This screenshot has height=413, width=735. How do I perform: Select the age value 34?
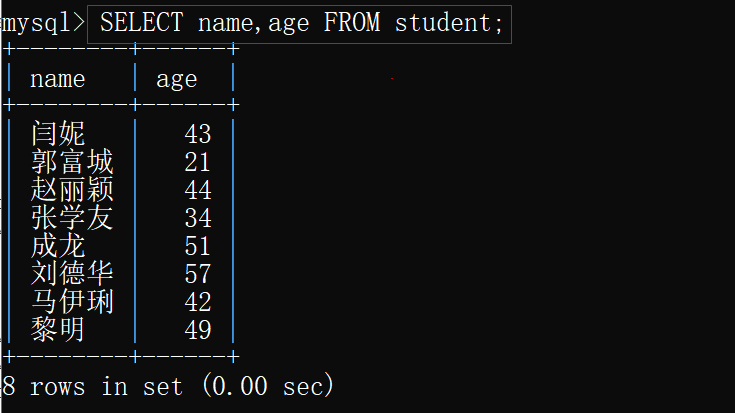198,217
